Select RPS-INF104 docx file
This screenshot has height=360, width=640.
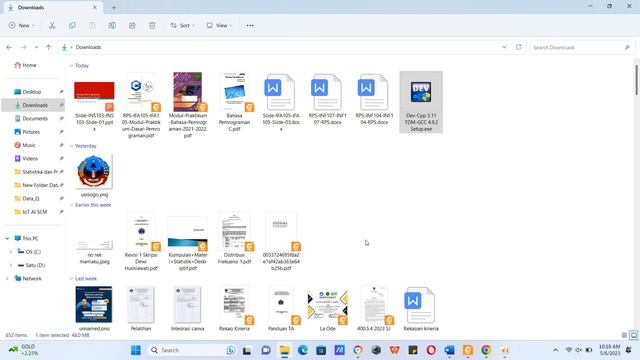374,99
